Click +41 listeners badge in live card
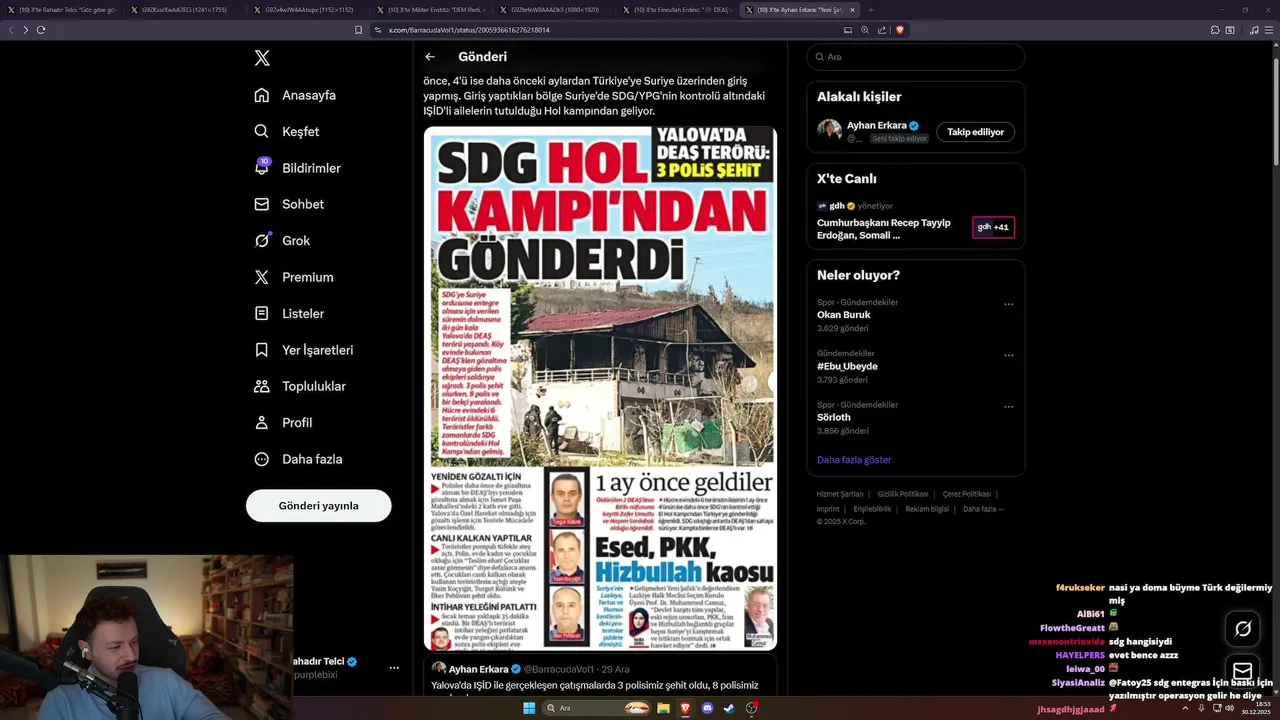 (x=993, y=227)
